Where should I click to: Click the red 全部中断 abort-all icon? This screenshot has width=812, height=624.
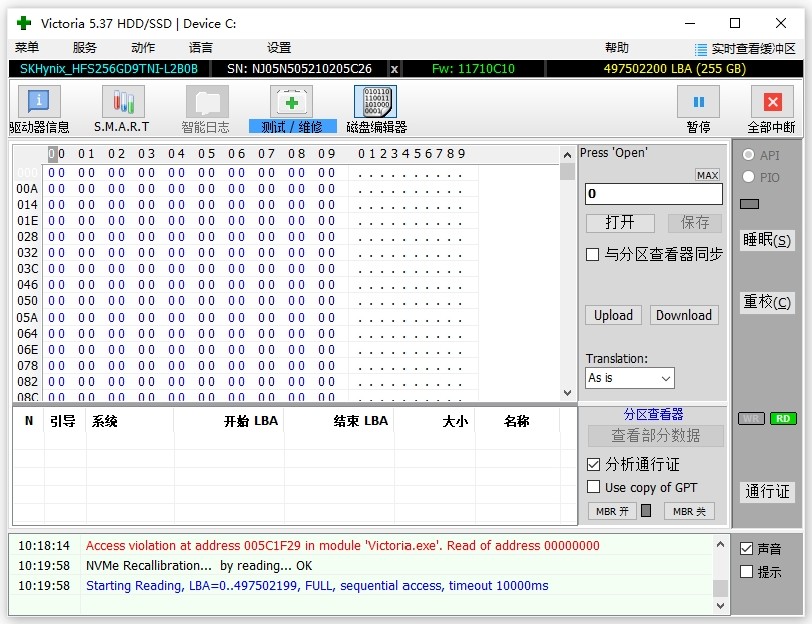pyautogui.click(x=771, y=102)
